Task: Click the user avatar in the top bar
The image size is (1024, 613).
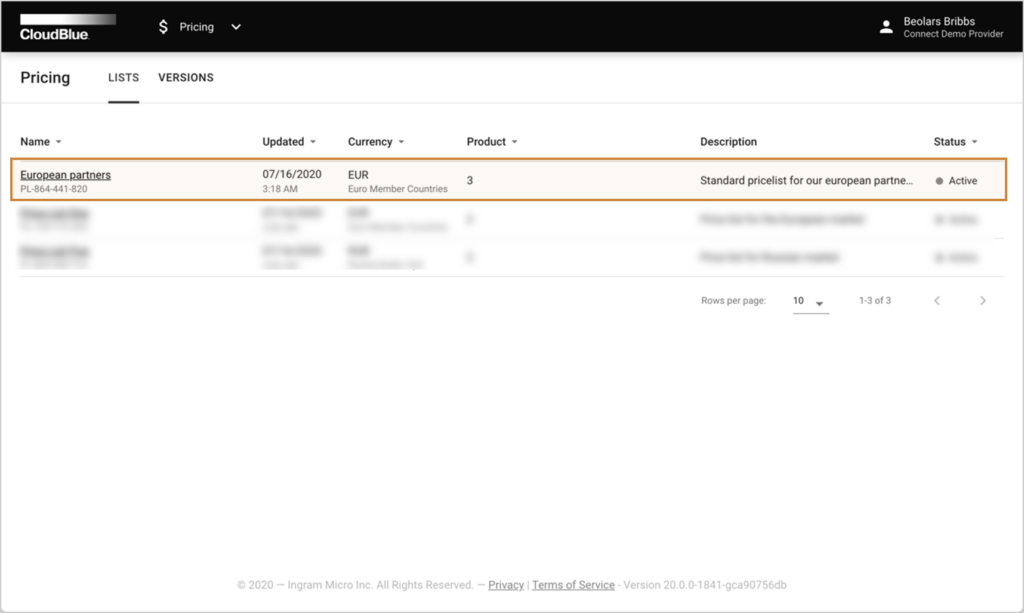Action: pos(886,27)
